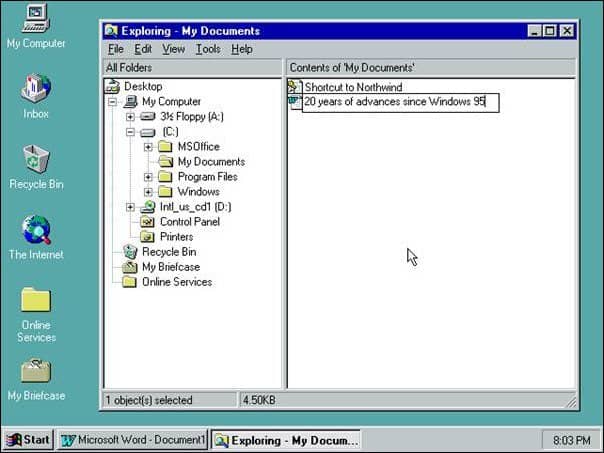
Task: Click Contents of 'My Documents' header
Action: pos(431,68)
